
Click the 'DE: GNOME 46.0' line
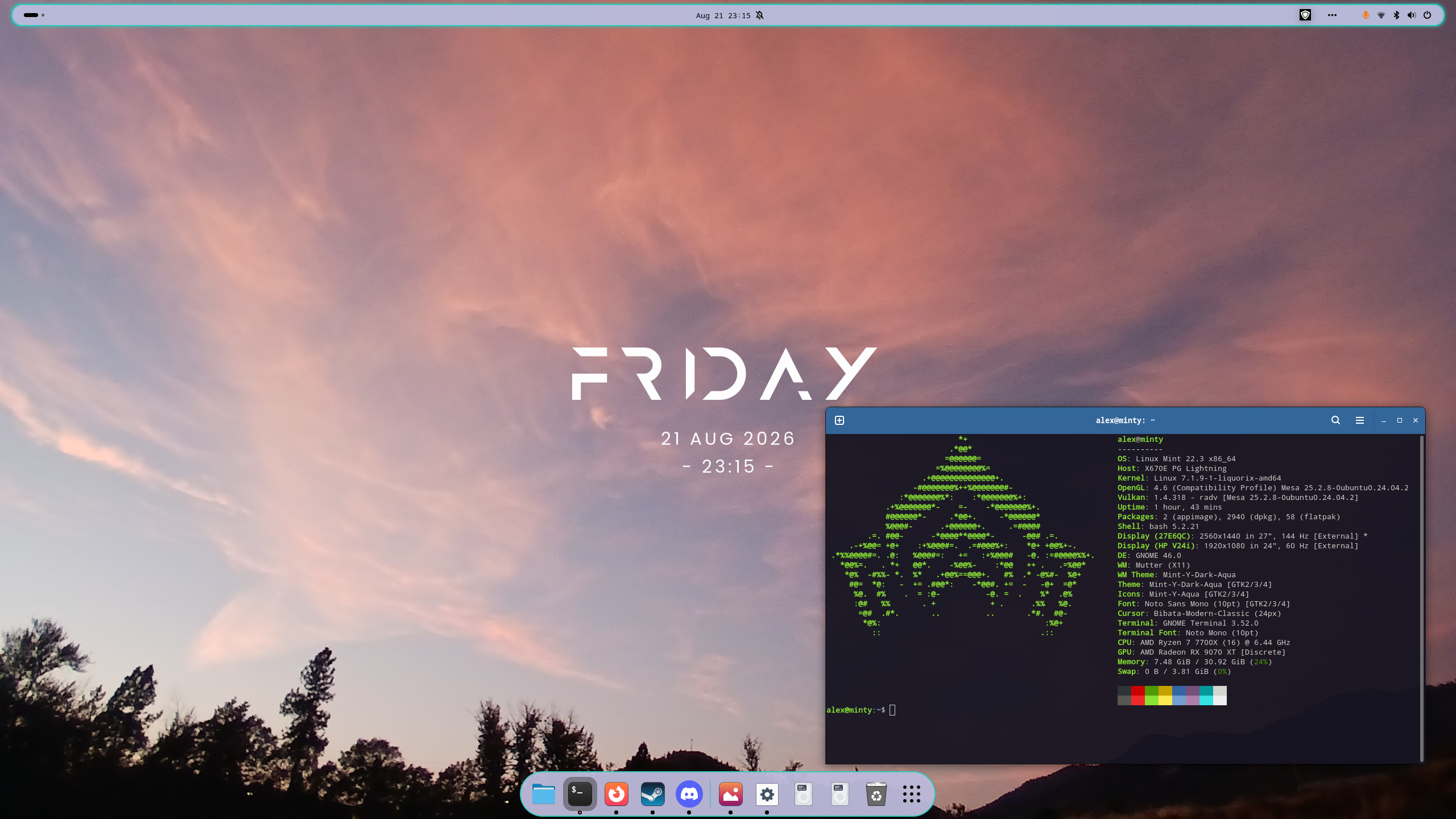pos(1149,555)
